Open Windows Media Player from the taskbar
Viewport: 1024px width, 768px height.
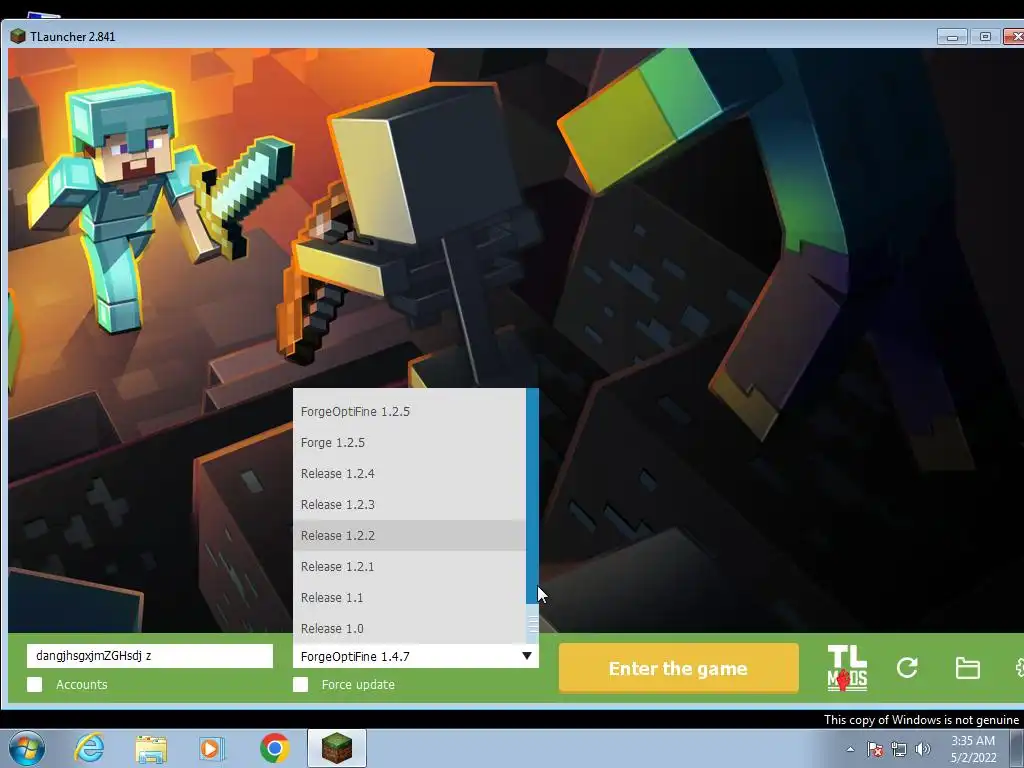pyautogui.click(x=211, y=748)
